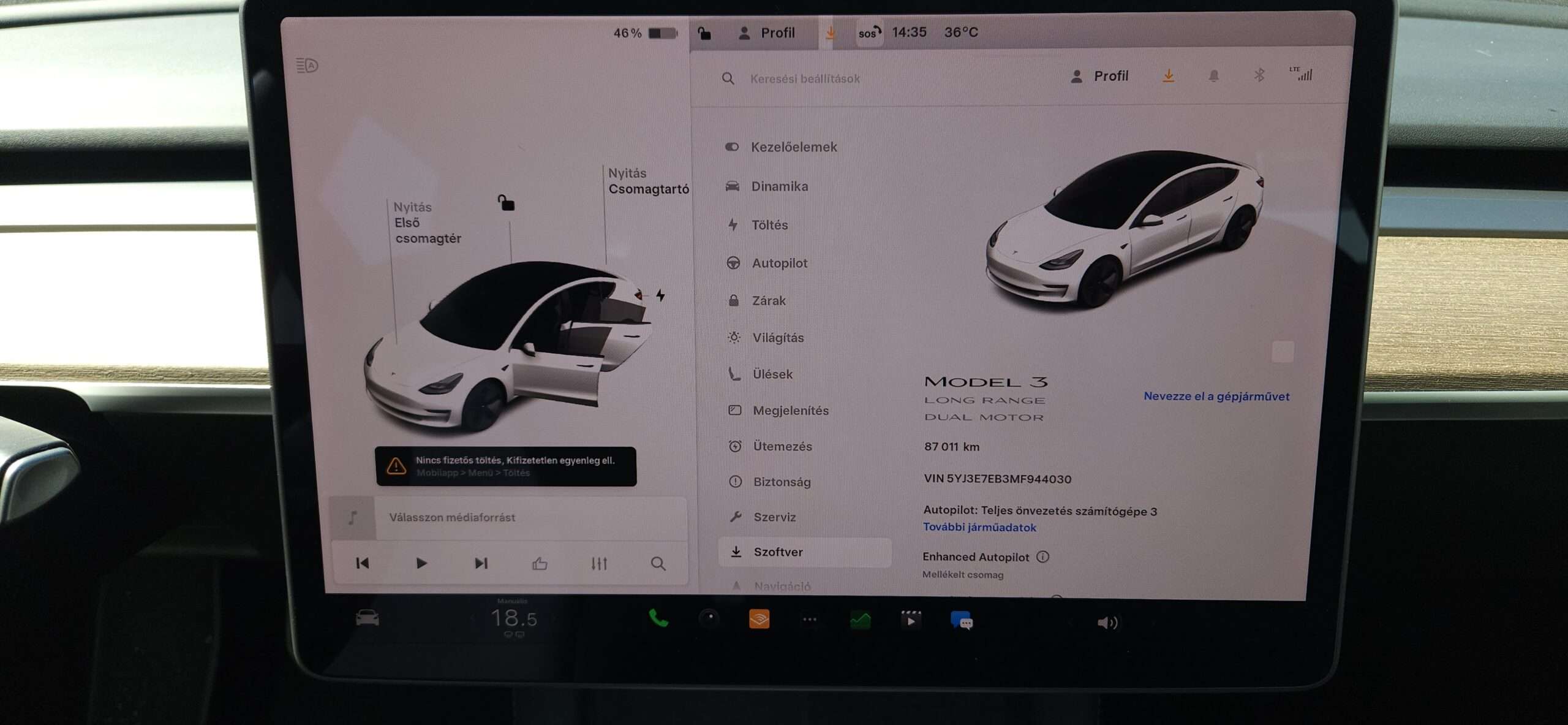Expand all apps with the three-dots launcher
This screenshot has width=1568, height=725.
tap(809, 620)
